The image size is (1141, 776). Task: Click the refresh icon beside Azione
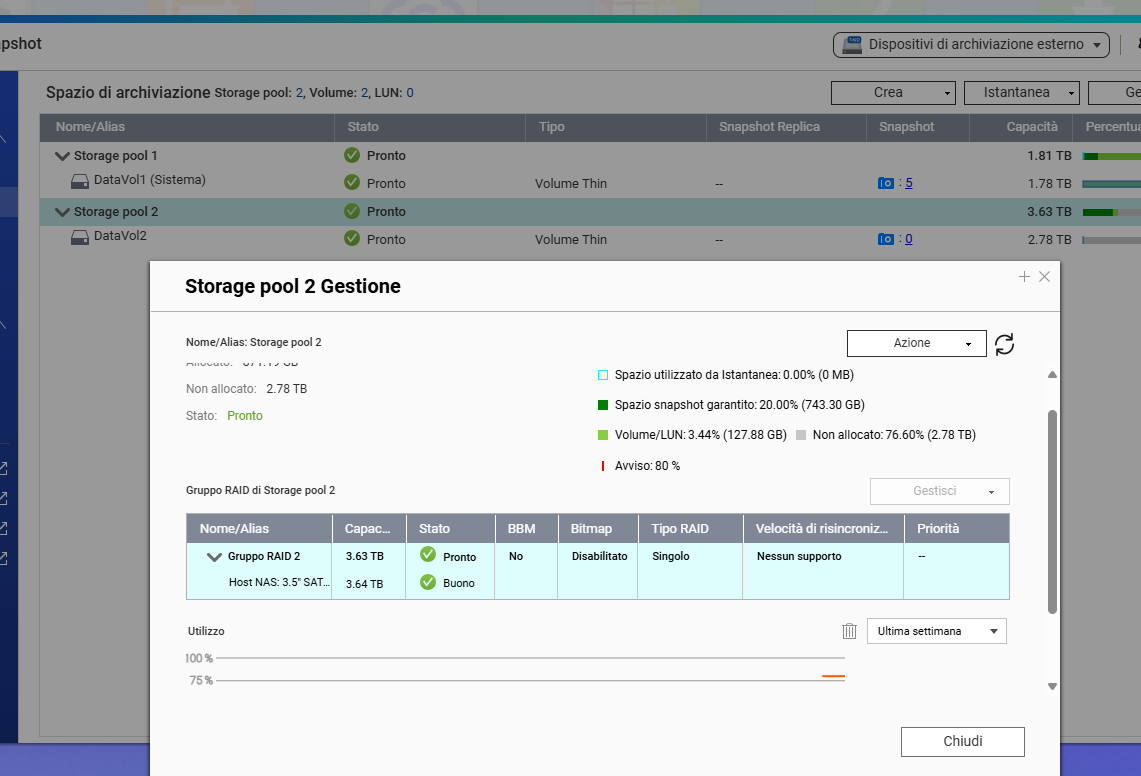[x=1005, y=344]
